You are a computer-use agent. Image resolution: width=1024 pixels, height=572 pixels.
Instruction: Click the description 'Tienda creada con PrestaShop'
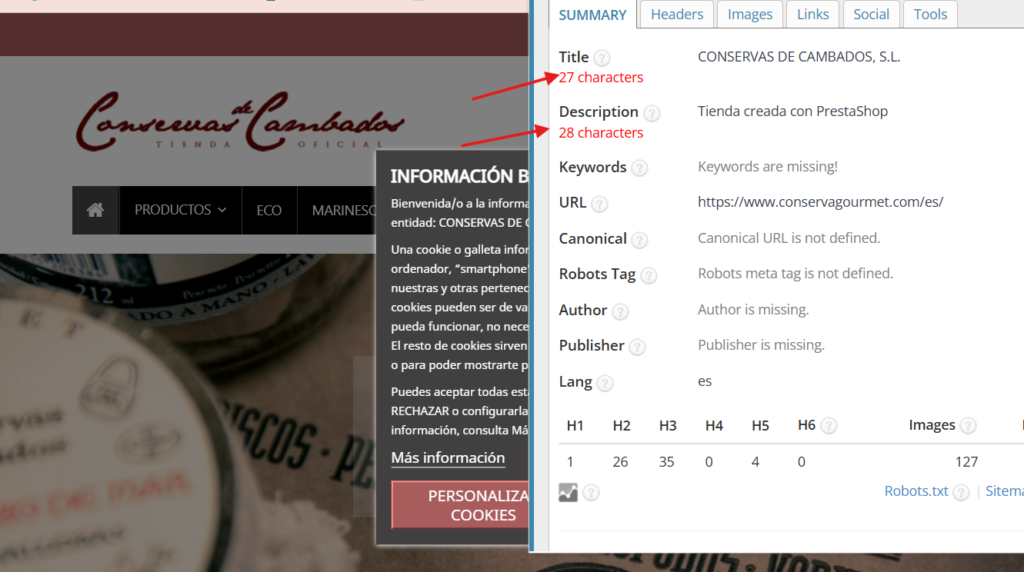point(793,112)
